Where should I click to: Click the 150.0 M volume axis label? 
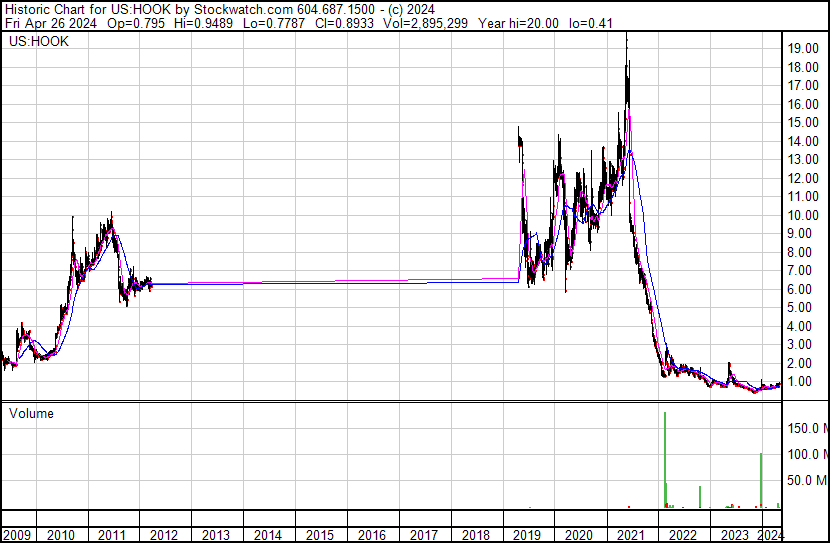[x=806, y=429]
